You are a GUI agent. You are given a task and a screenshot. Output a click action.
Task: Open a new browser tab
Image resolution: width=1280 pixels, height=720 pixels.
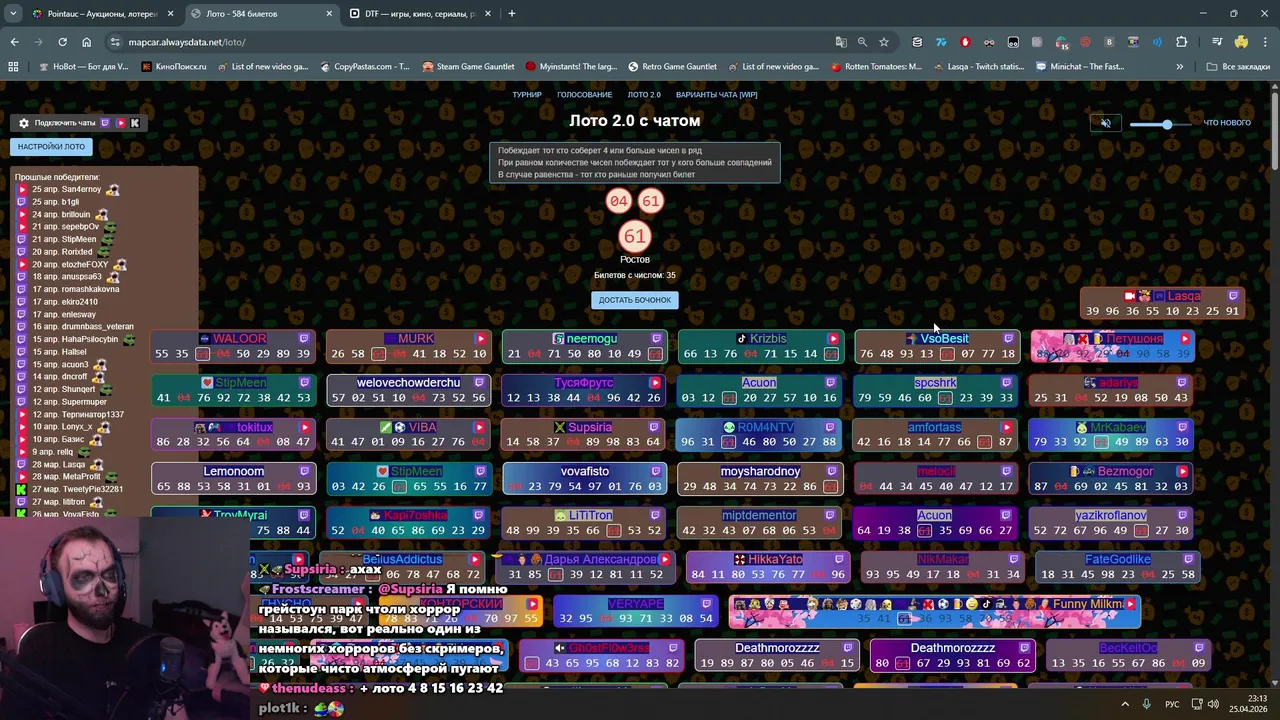tap(512, 14)
